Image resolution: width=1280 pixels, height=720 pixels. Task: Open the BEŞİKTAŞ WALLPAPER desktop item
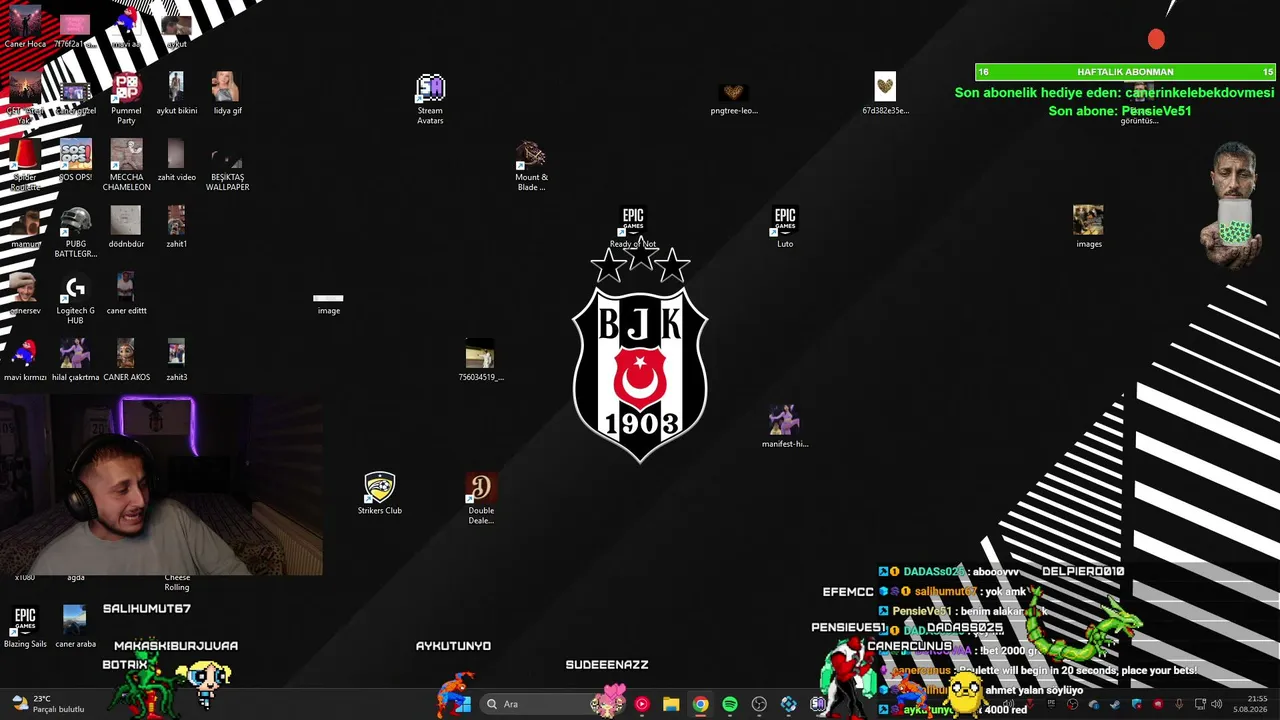pos(227,166)
